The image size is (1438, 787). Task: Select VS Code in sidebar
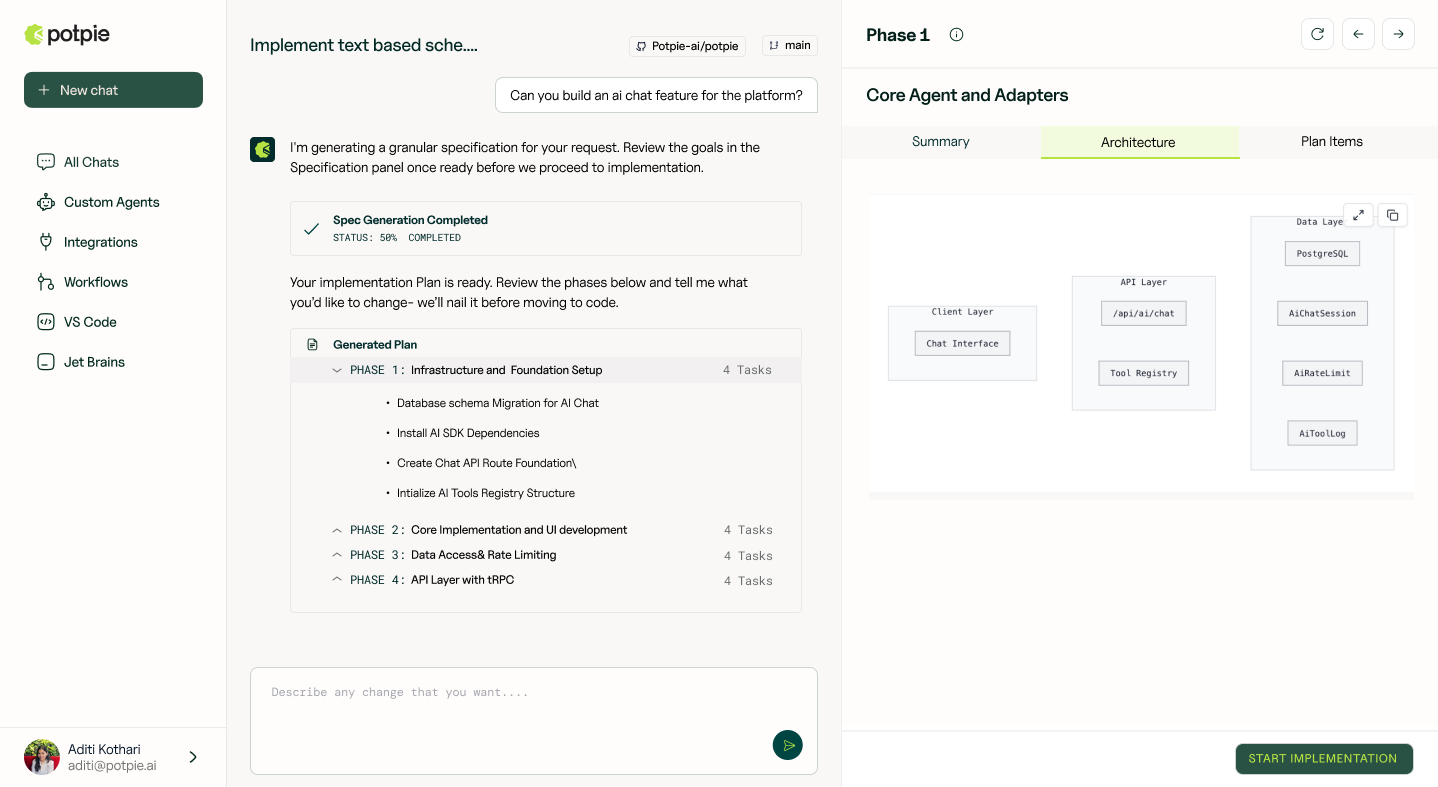pyautogui.click(x=90, y=322)
